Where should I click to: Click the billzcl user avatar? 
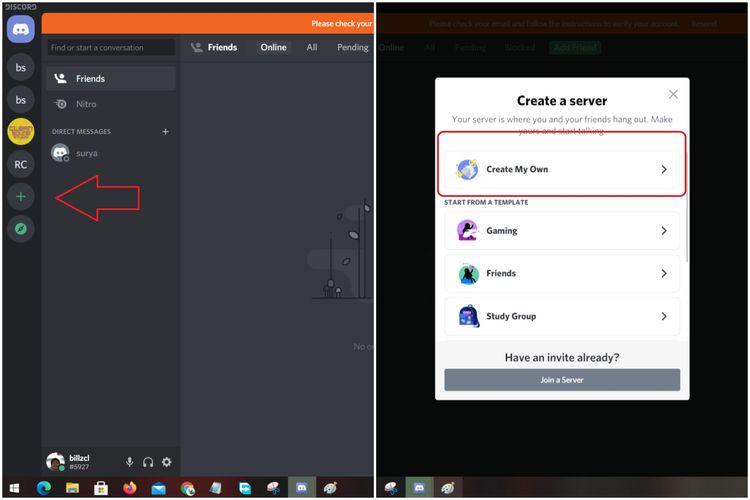[55, 462]
